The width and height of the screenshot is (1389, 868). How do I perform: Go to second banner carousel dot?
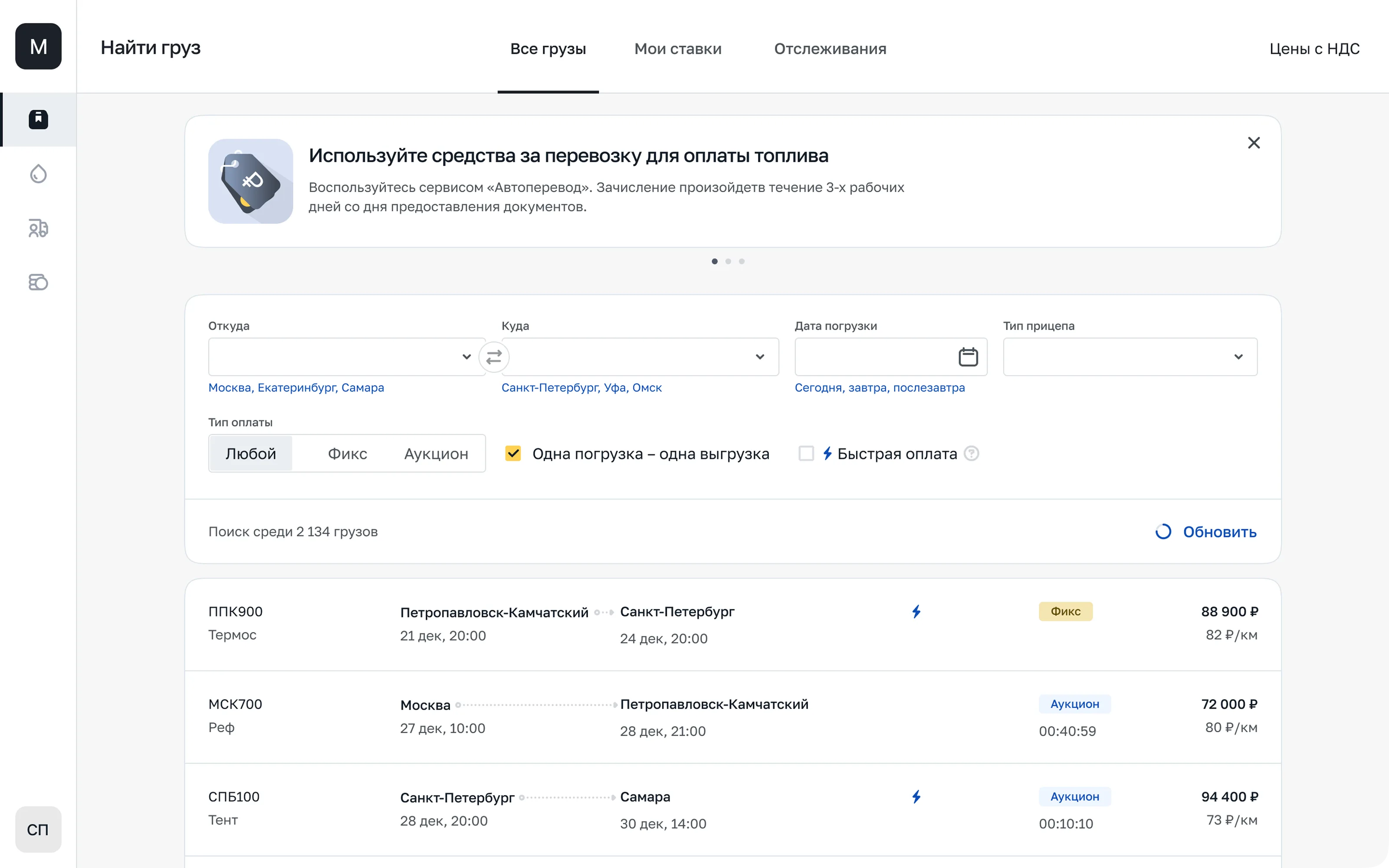coord(728,261)
